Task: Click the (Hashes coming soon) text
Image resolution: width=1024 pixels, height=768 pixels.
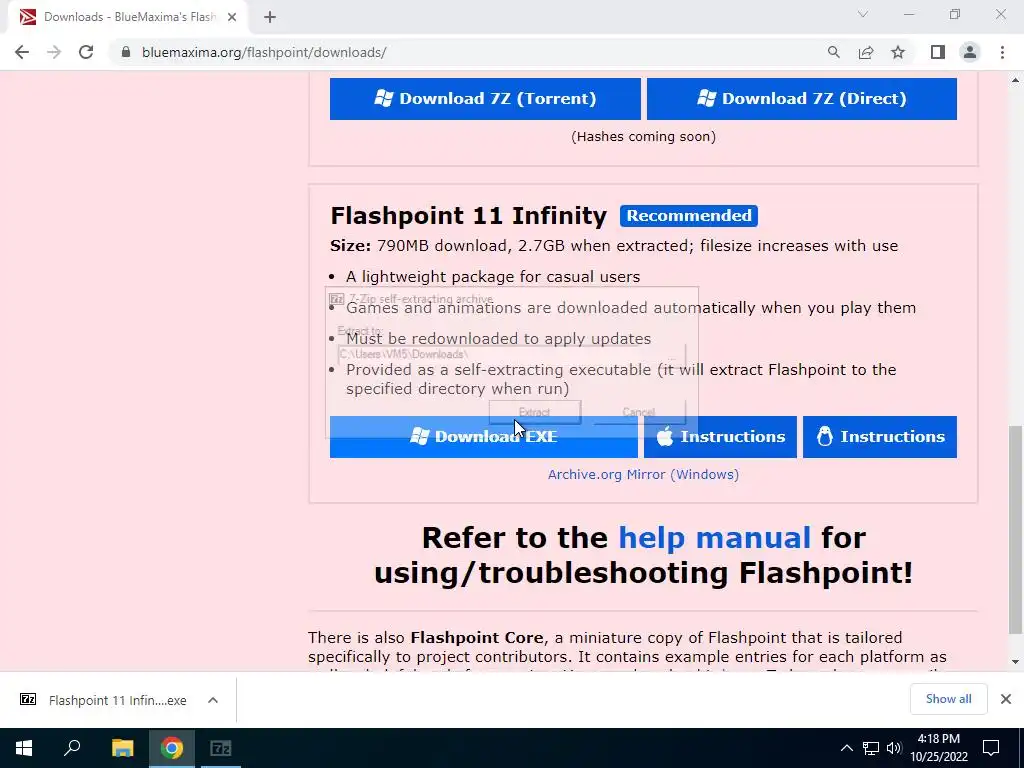Action: click(643, 136)
